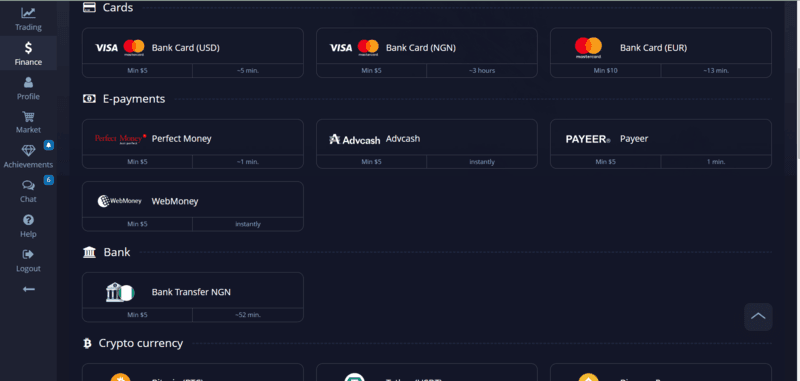Click the Bank section building icon
The image size is (800, 381).
point(89,252)
